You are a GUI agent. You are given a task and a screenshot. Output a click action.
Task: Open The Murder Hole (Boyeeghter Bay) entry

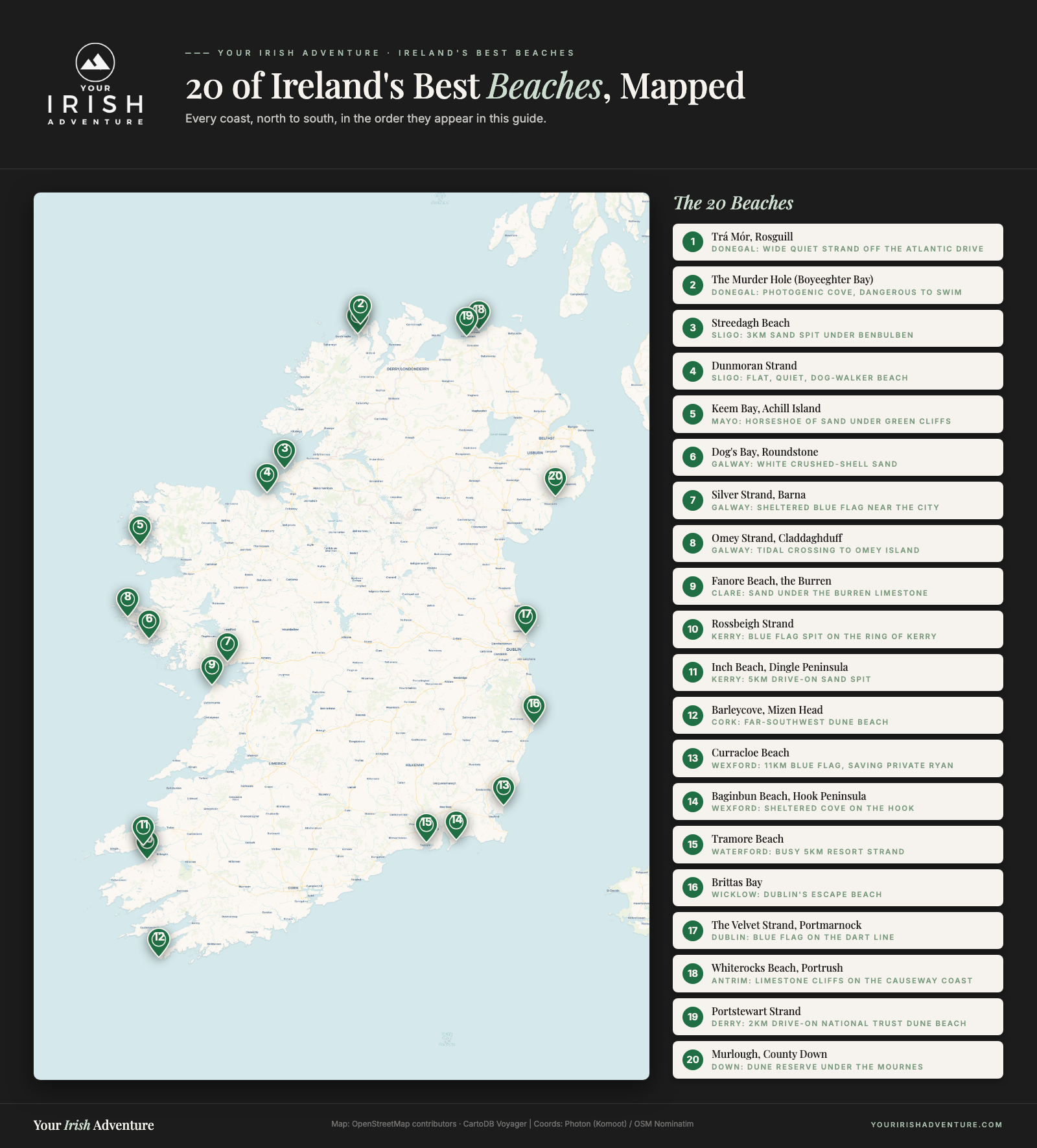(838, 285)
